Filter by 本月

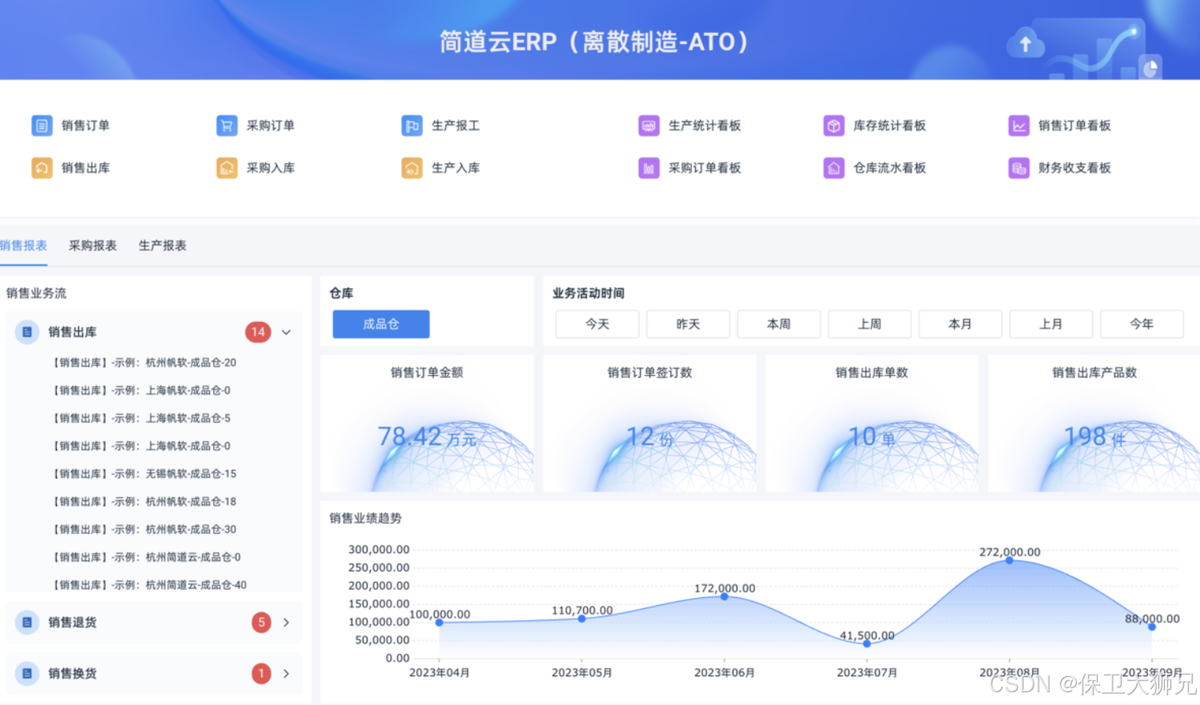pyautogui.click(x=960, y=324)
